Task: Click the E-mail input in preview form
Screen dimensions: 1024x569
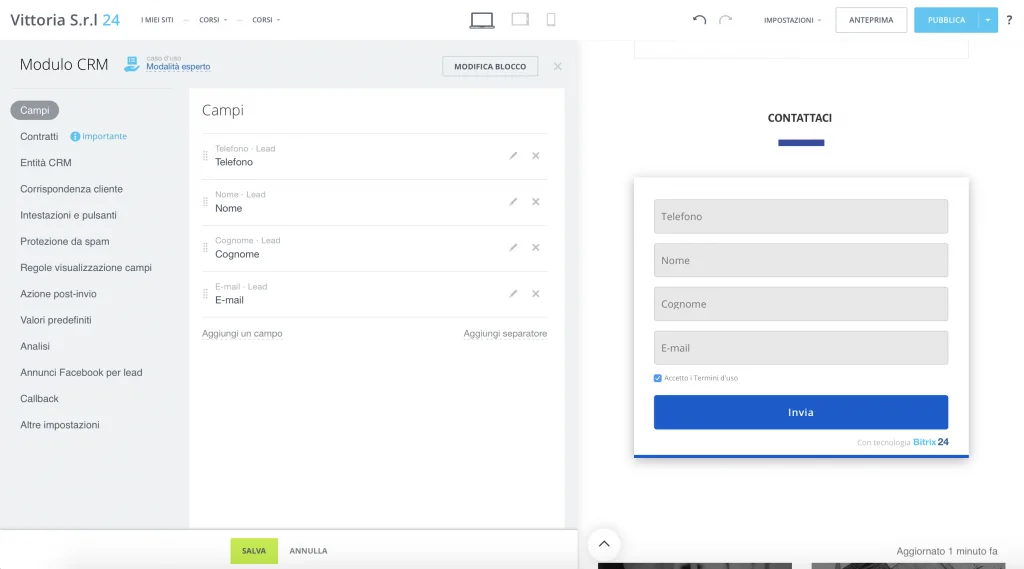Action: tap(801, 348)
